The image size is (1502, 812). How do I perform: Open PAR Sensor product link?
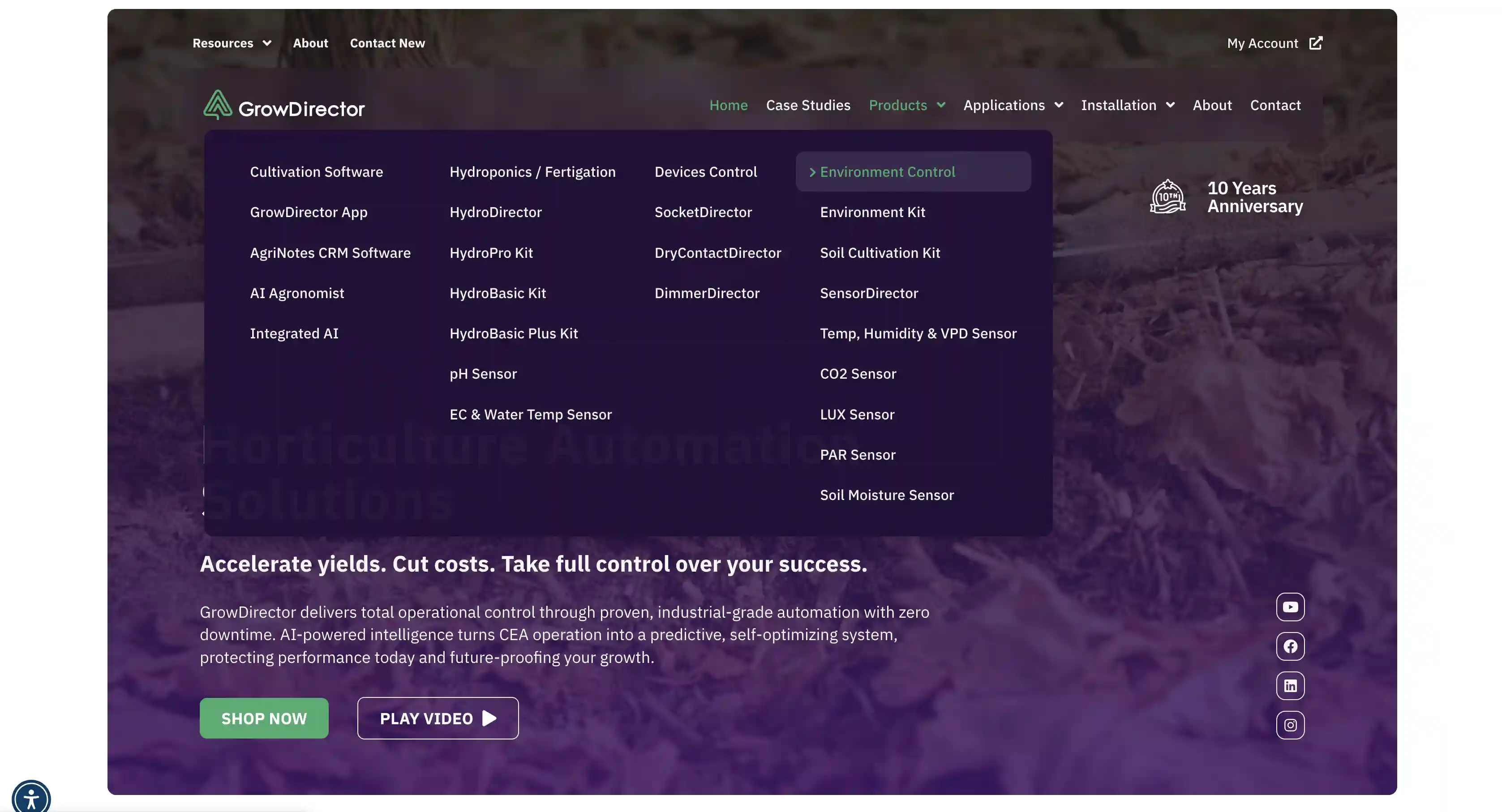pyautogui.click(x=858, y=454)
